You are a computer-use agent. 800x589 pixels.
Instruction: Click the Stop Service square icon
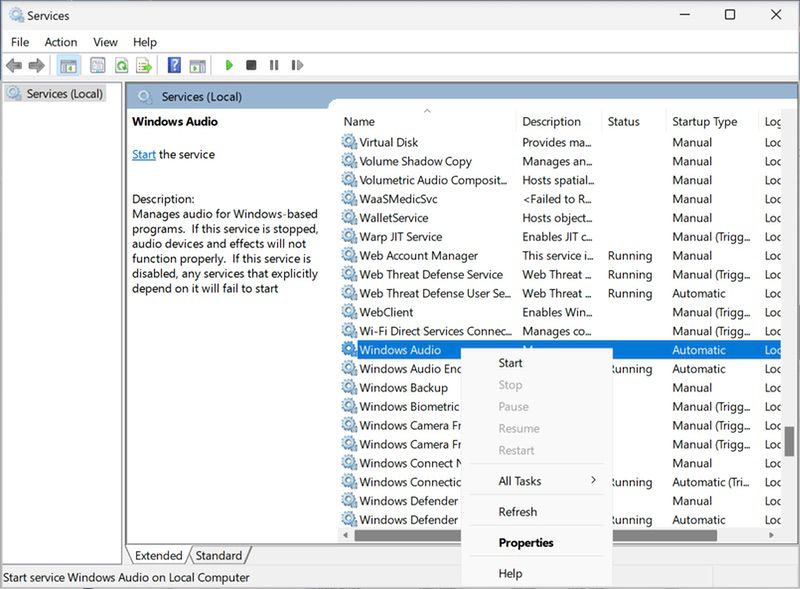251,65
